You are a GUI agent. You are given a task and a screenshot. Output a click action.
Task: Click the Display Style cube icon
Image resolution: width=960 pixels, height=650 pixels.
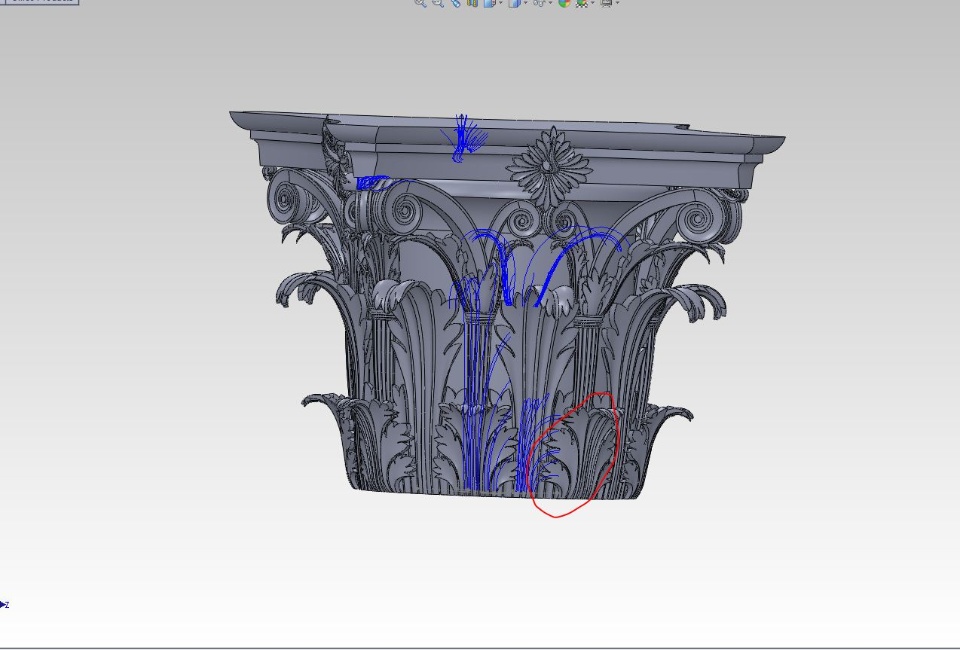514,3
